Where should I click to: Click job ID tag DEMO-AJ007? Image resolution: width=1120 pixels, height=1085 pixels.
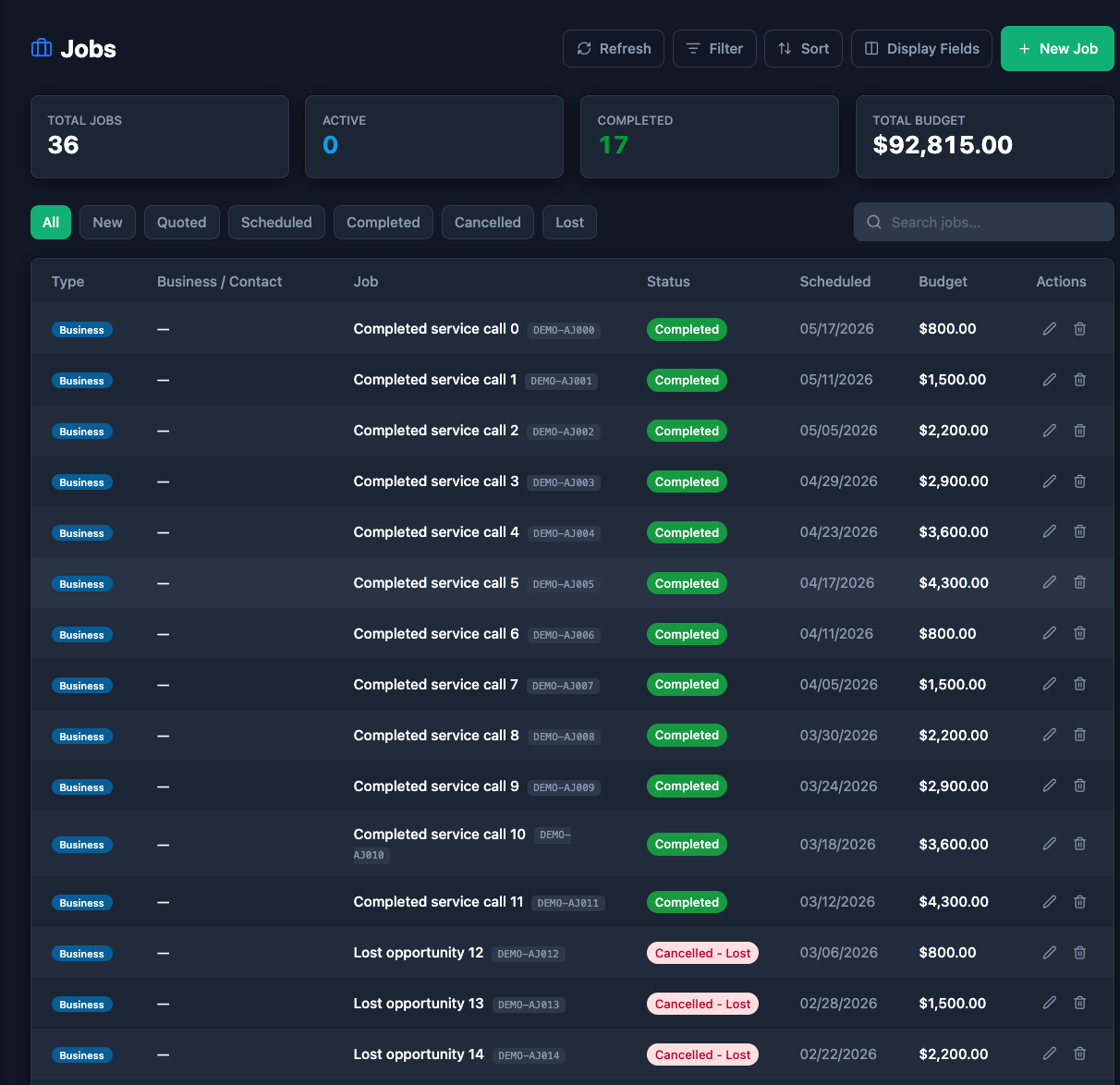(x=563, y=686)
